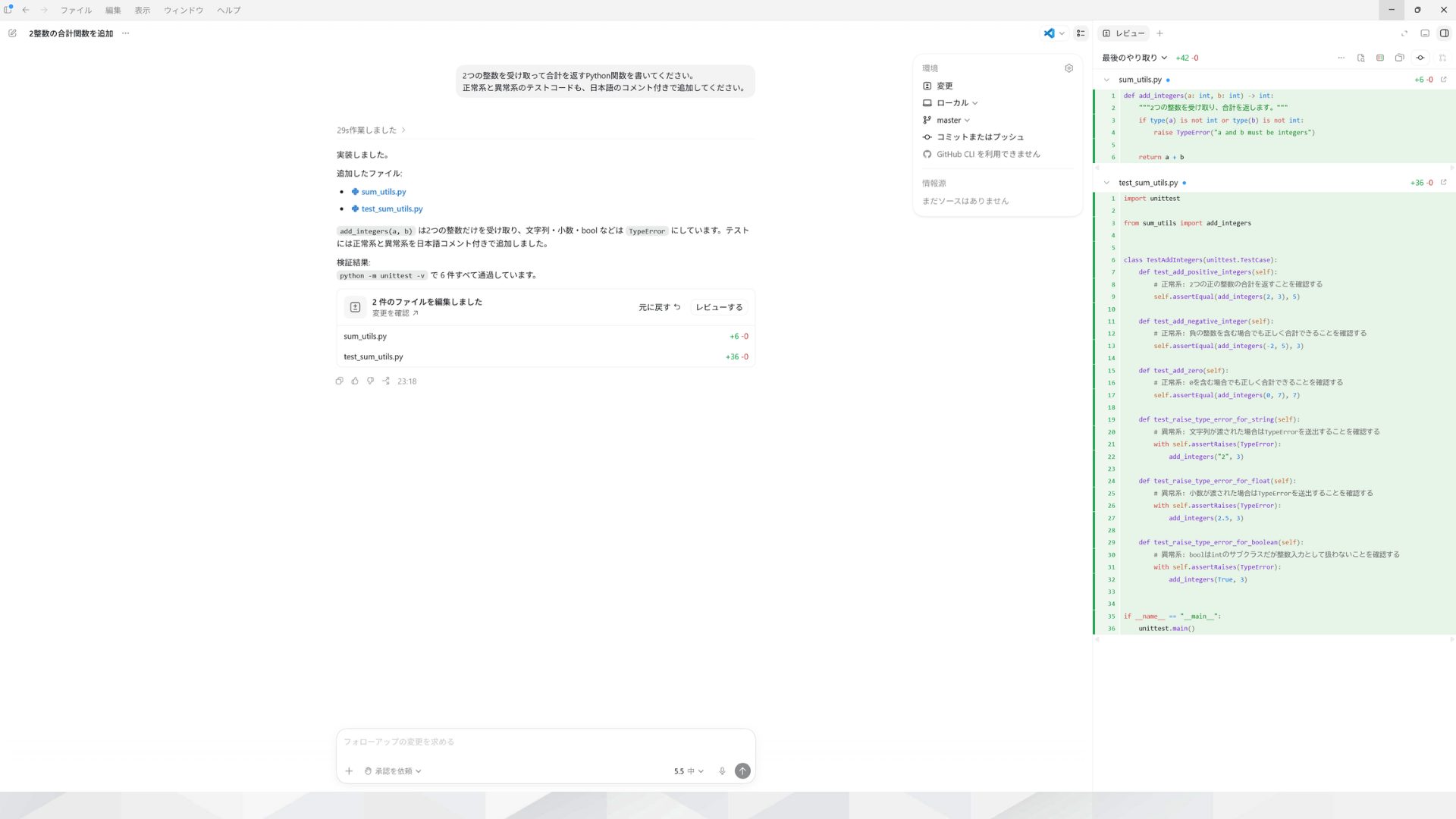Open the 5.5 中 model selector dropdown
1456x819 pixels.
(689, 771)
